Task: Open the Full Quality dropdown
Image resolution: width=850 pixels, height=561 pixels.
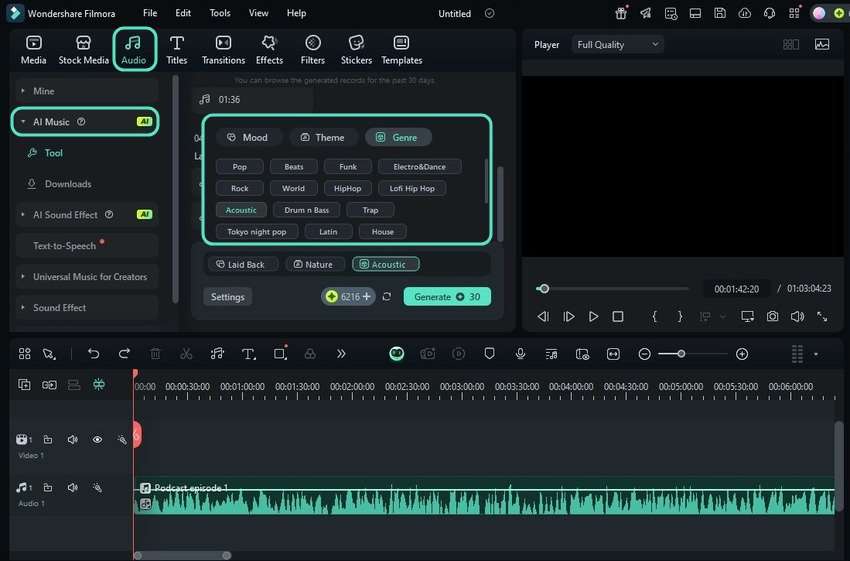Action: pyautogui.click(x=617, y=44)
